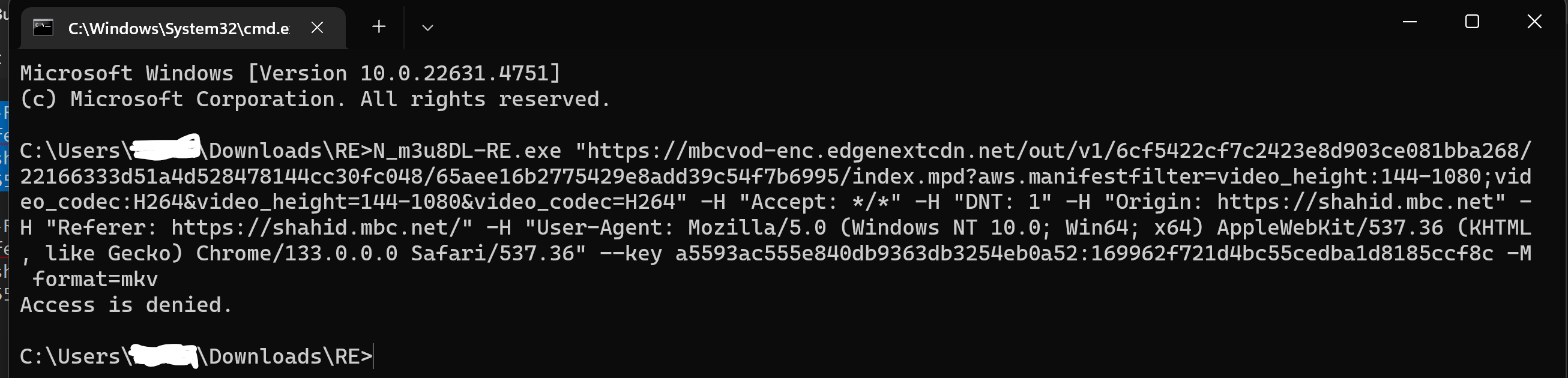Click the Microsoft Windows version line
The height and width of the screenshot is (378, 1568).
290,73
